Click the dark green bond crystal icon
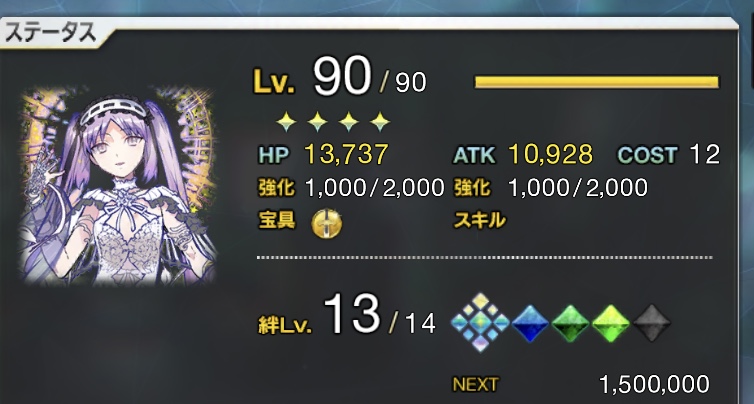Screen dimensions: 754x404 point(570,323)
